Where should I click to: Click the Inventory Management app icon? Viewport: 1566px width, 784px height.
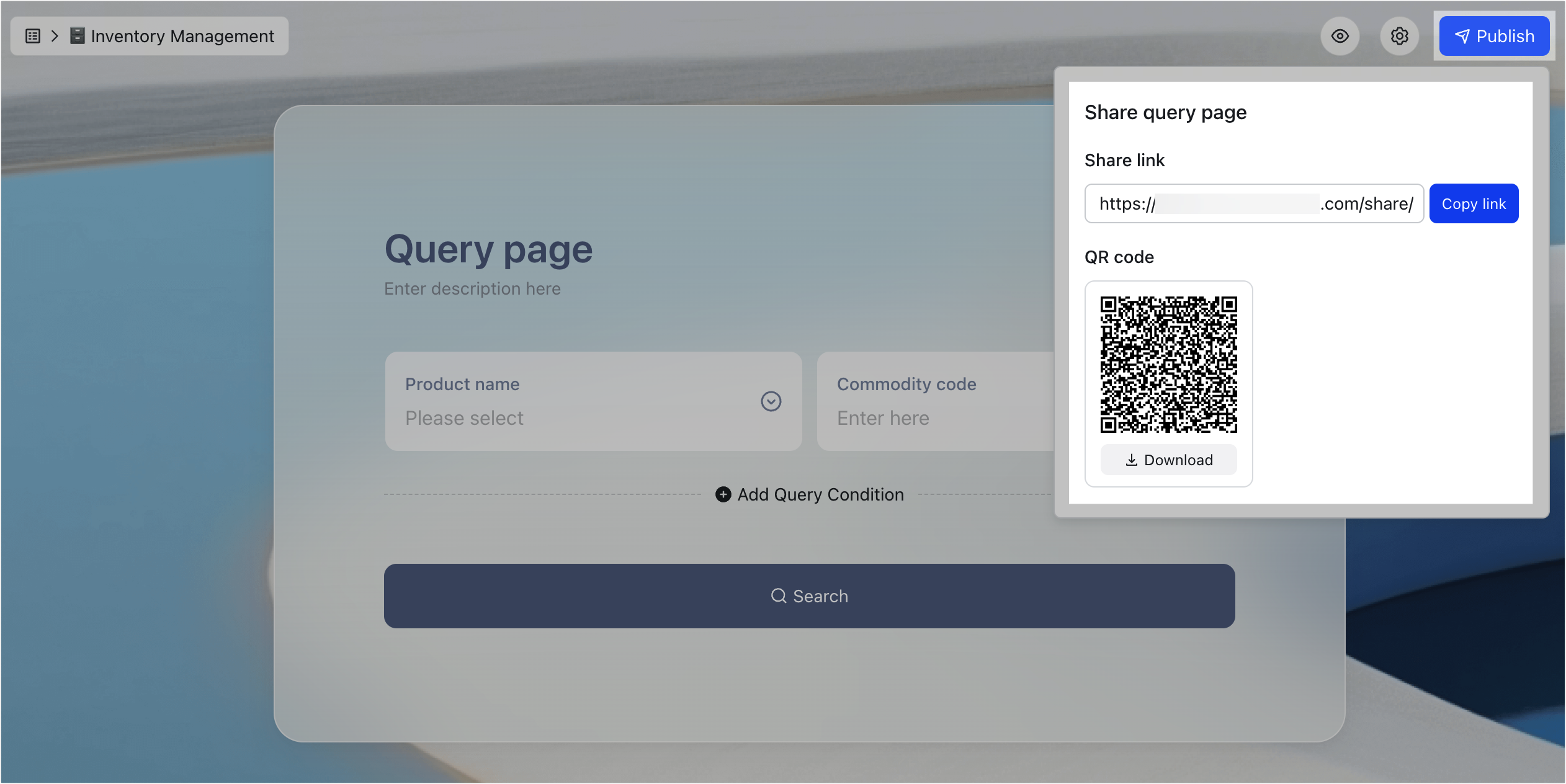(76, 35)
